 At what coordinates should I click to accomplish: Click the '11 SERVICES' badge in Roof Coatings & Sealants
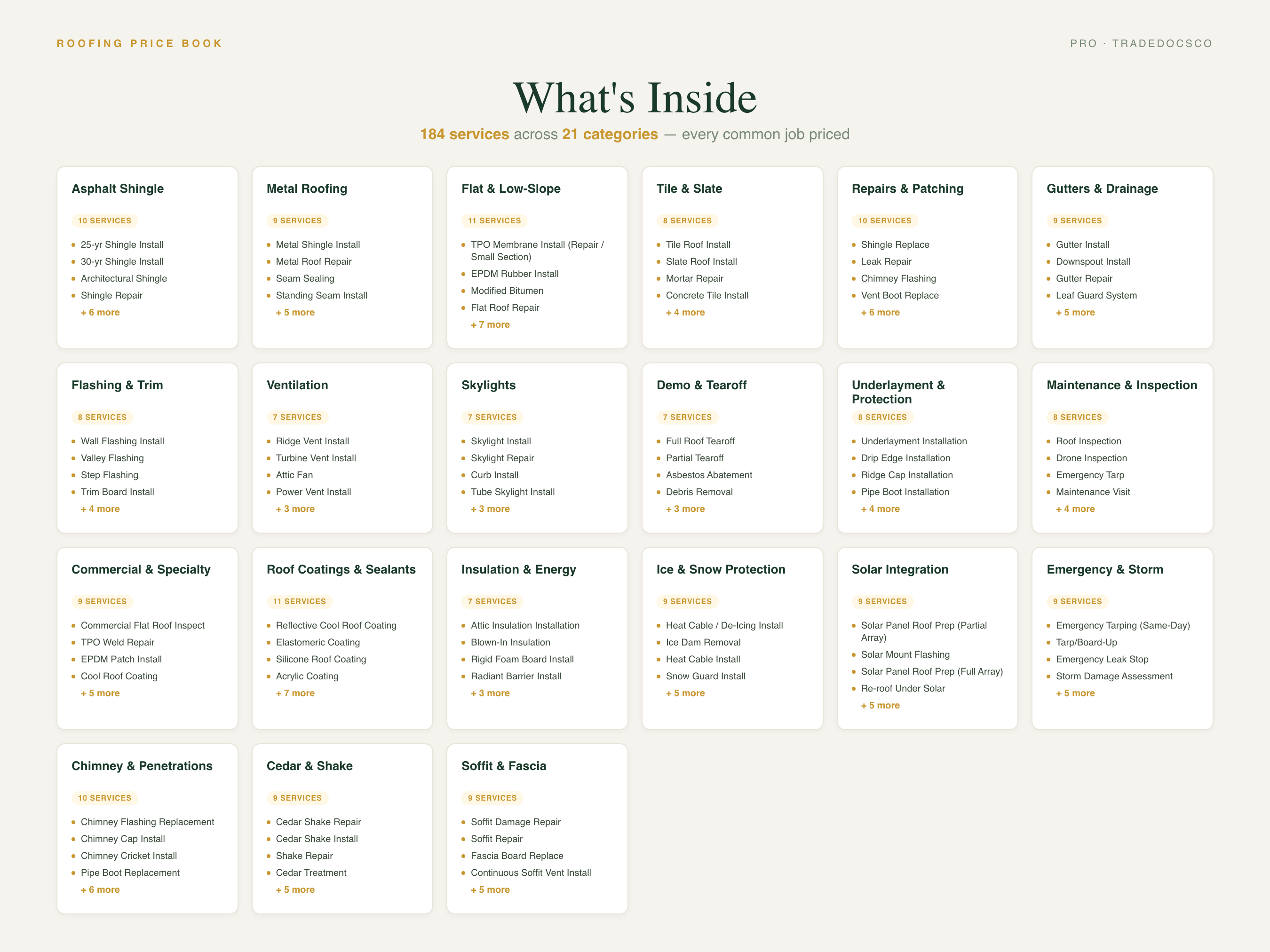299,601
